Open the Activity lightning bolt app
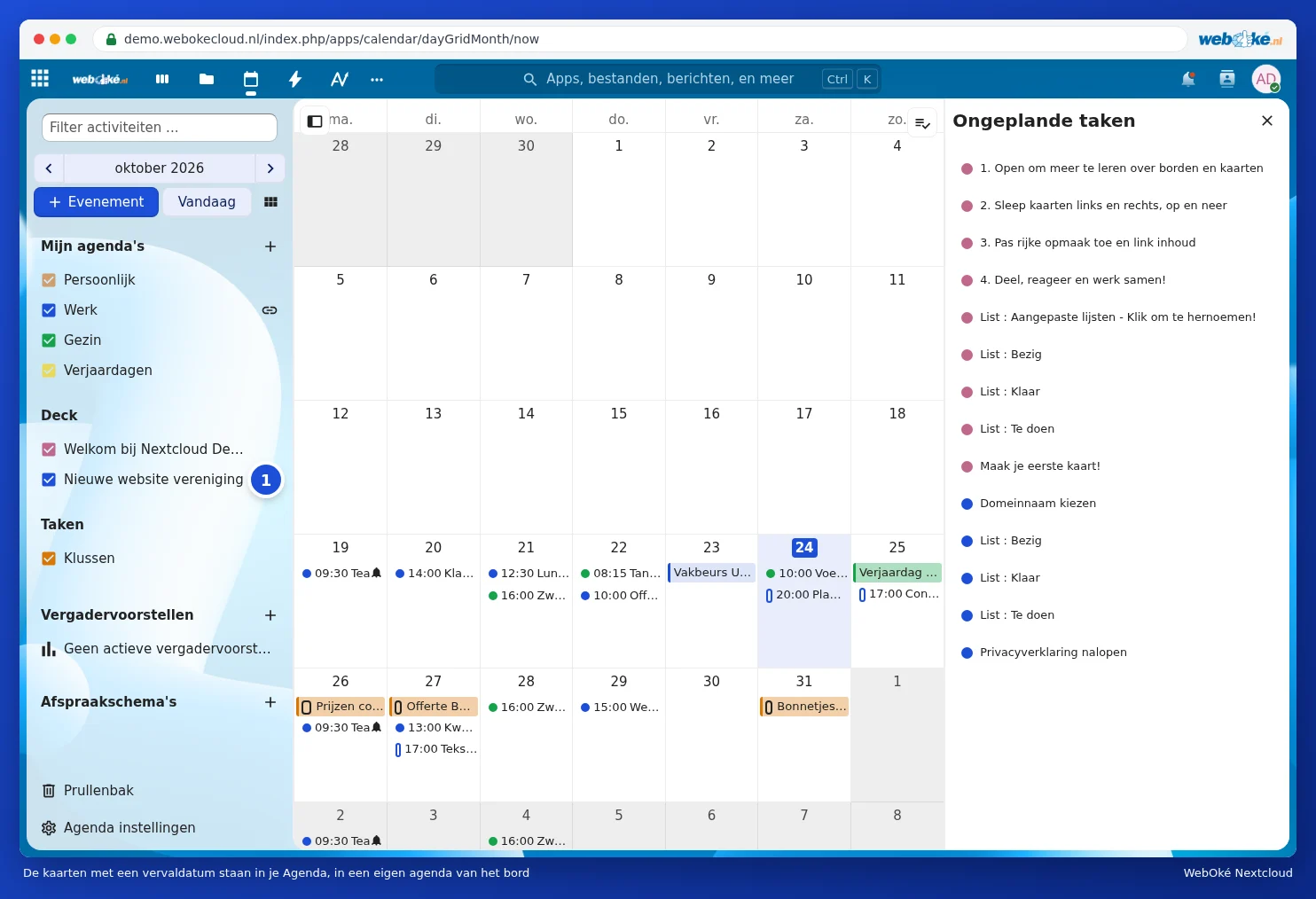 click(295, 79)
